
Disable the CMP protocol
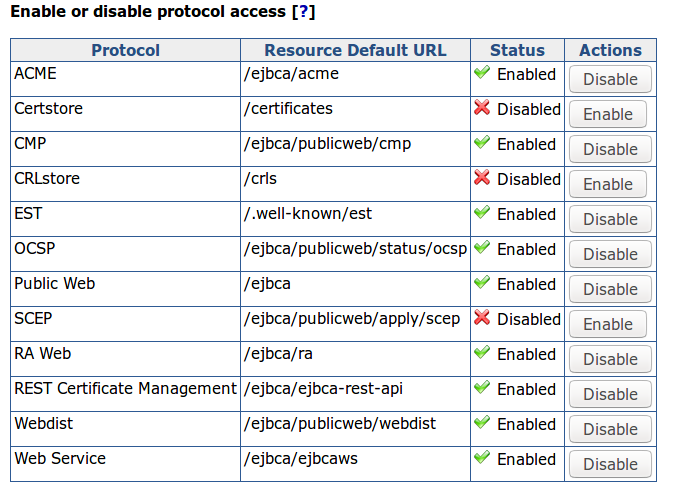point(610,149)
